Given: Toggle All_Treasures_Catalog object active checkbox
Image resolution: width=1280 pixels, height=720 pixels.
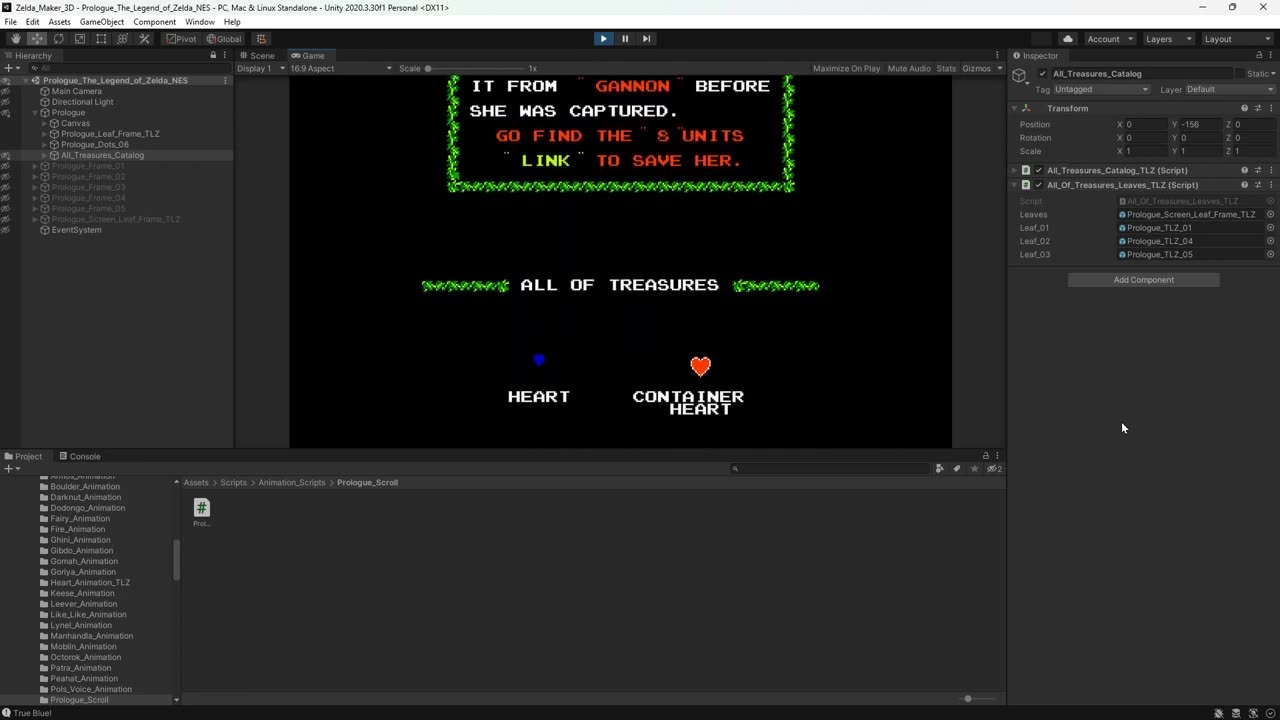Looking at the screenshot, I should pos(1043,74).
